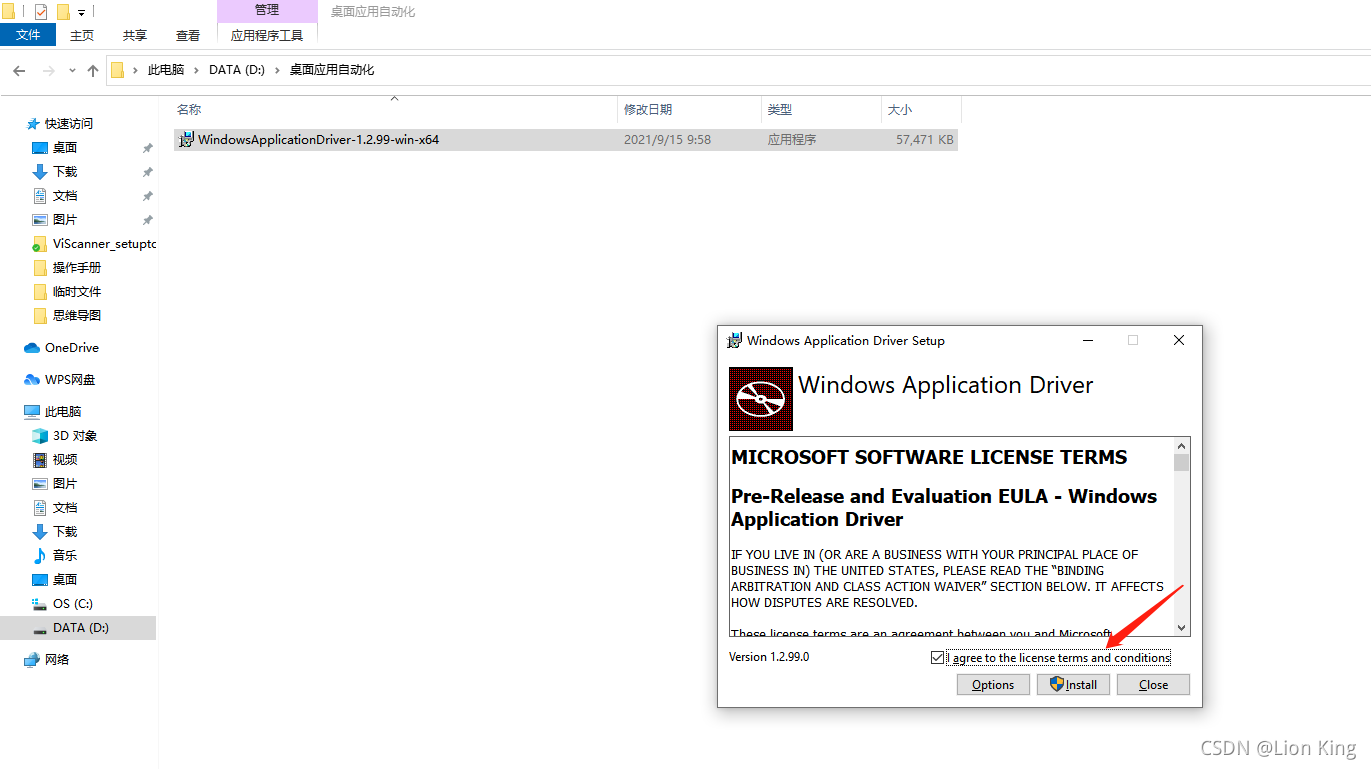This screenshot has width=1371, height=769.
Task: Open the ViScanner_setuptc folder
Action: click(104, 244)
